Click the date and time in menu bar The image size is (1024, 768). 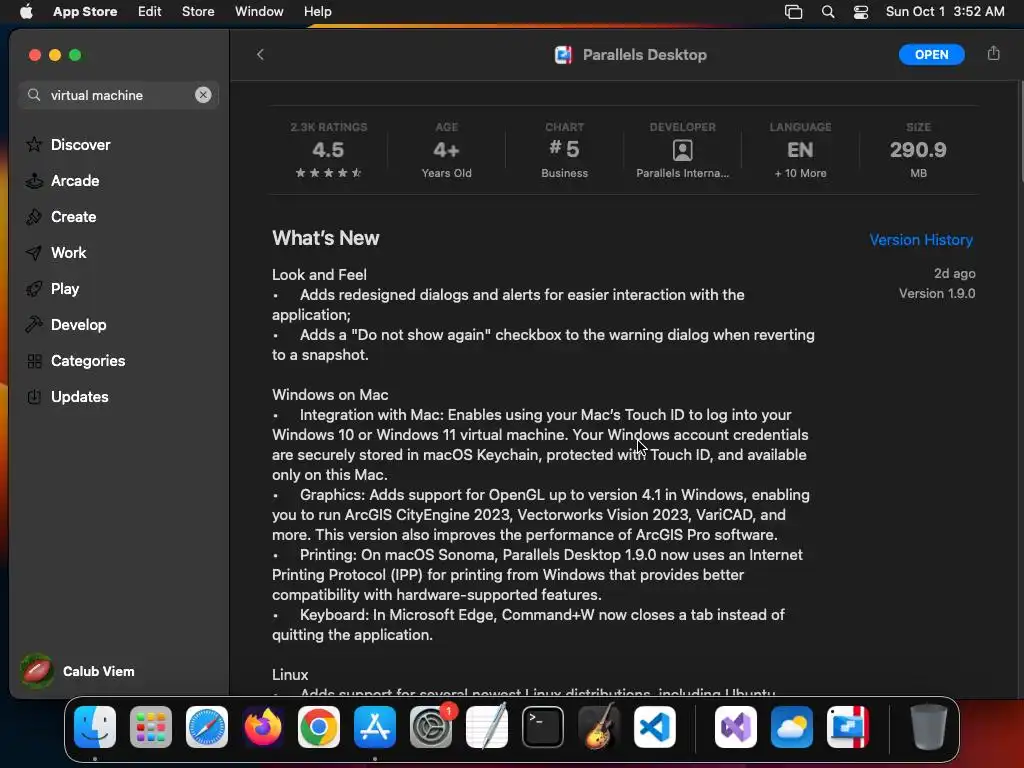tap(945, 11)
